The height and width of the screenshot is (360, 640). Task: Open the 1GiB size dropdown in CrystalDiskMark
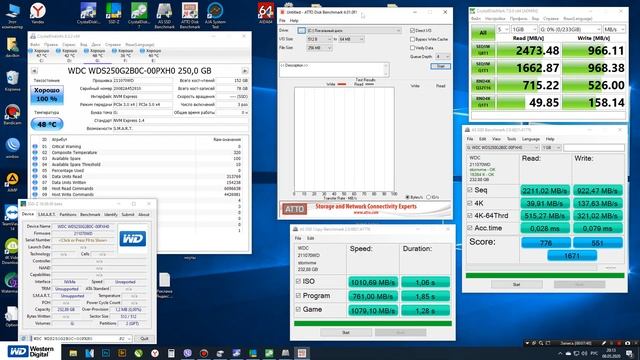click(x=524, y=29)
